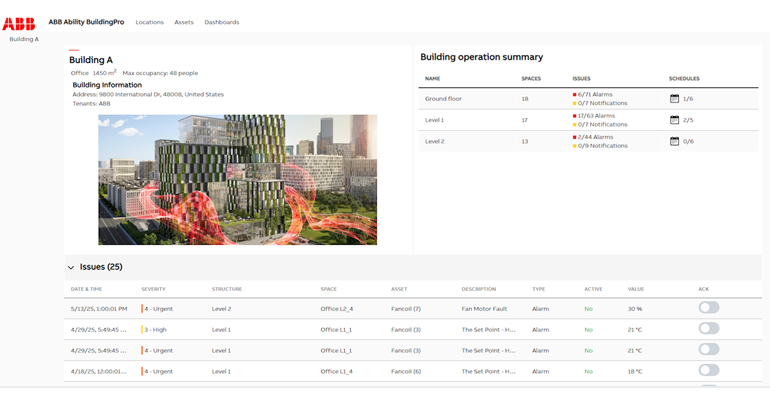Screen dimensions: 770x400
Task: Select Office L2_4 space cell
Action: 337,309
